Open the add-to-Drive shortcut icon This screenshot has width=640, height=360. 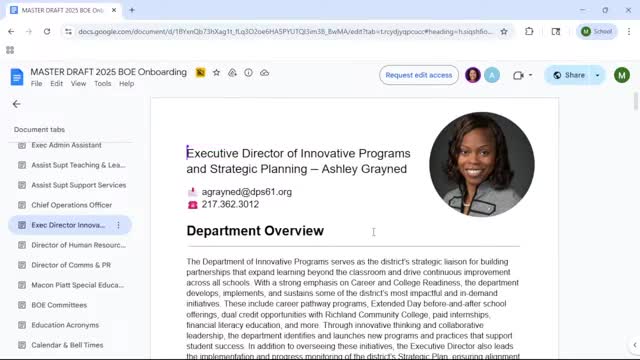pyautogui.click(x=232, y=73)
